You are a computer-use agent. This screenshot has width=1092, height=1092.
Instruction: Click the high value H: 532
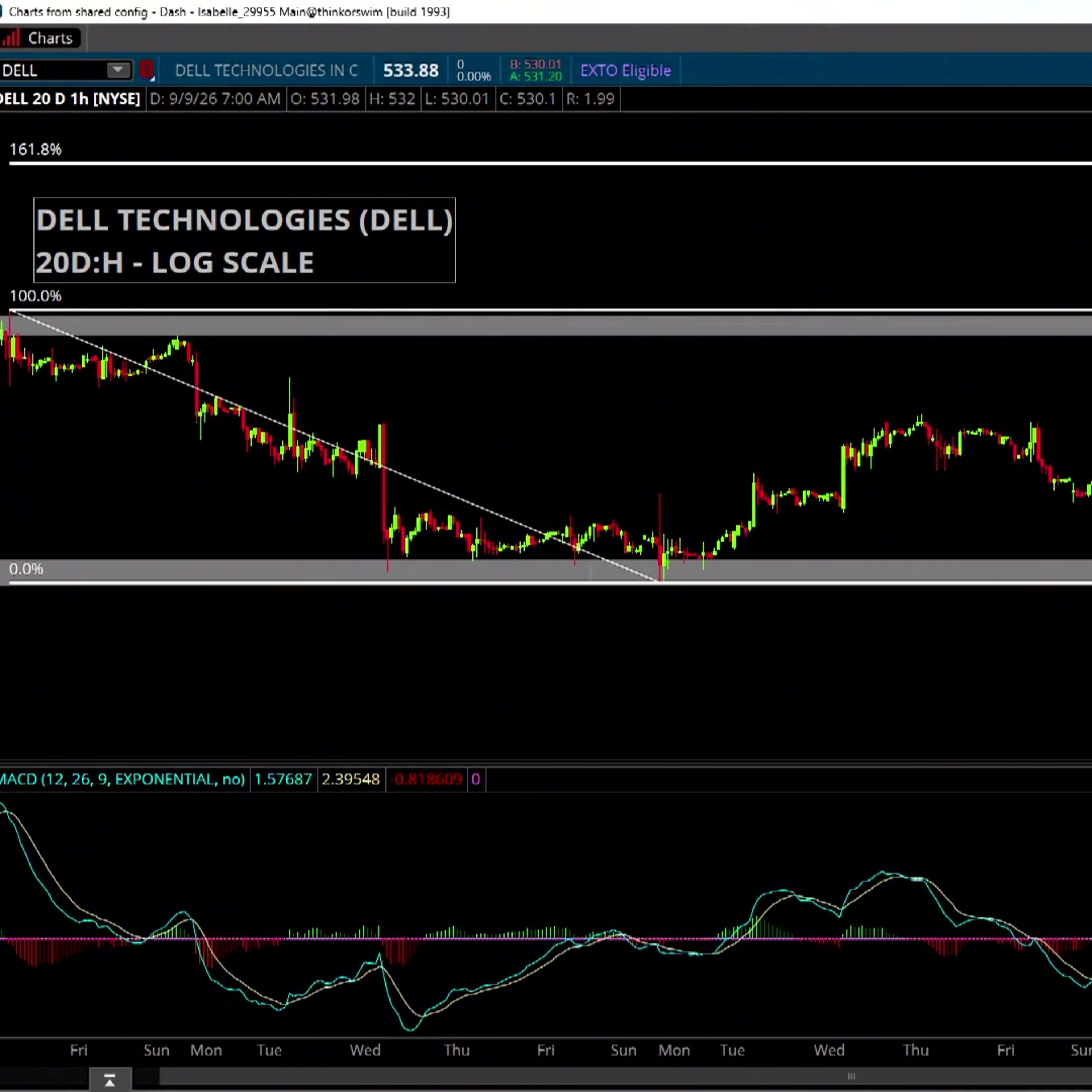(x=392, y=99)
